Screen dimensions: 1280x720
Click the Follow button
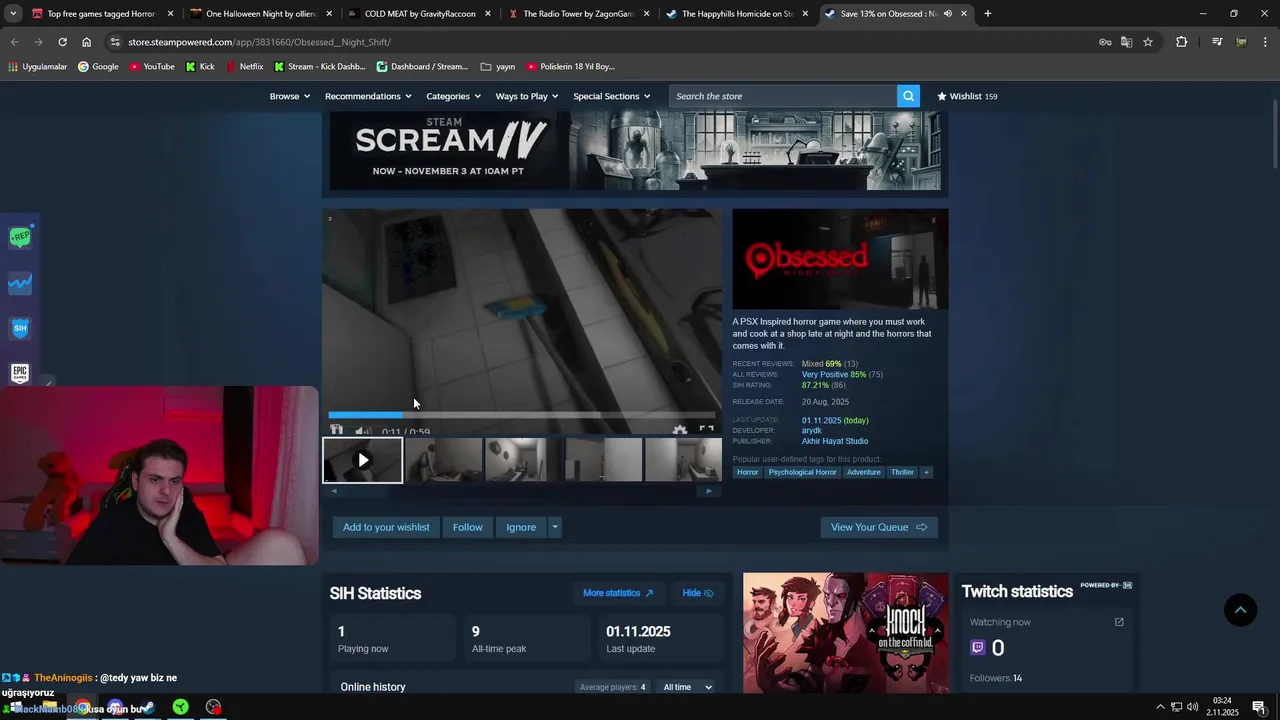[x=467, y=527]
